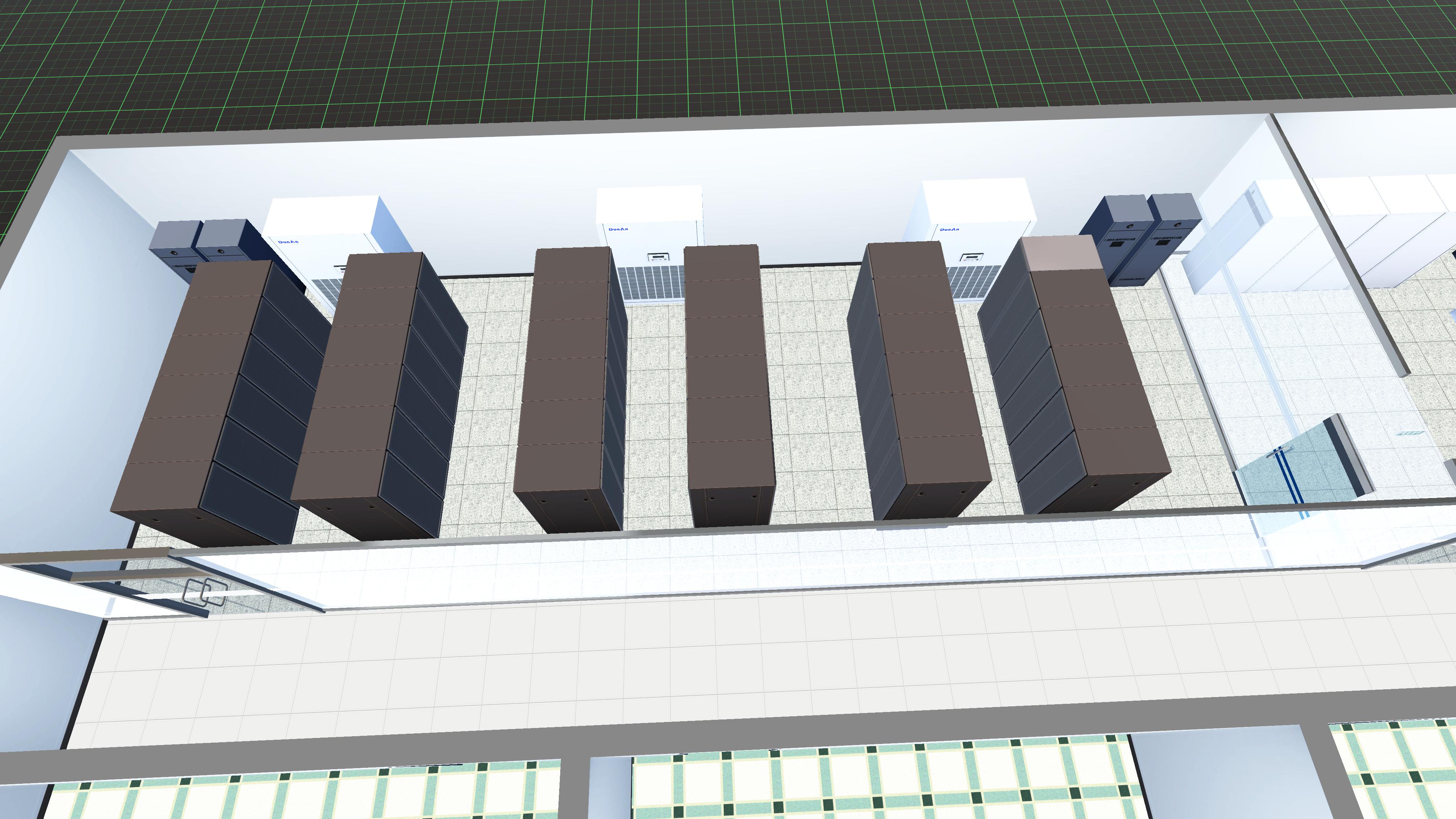
Task: Click the green exit sign on right floor
Action: (1411, 433)
